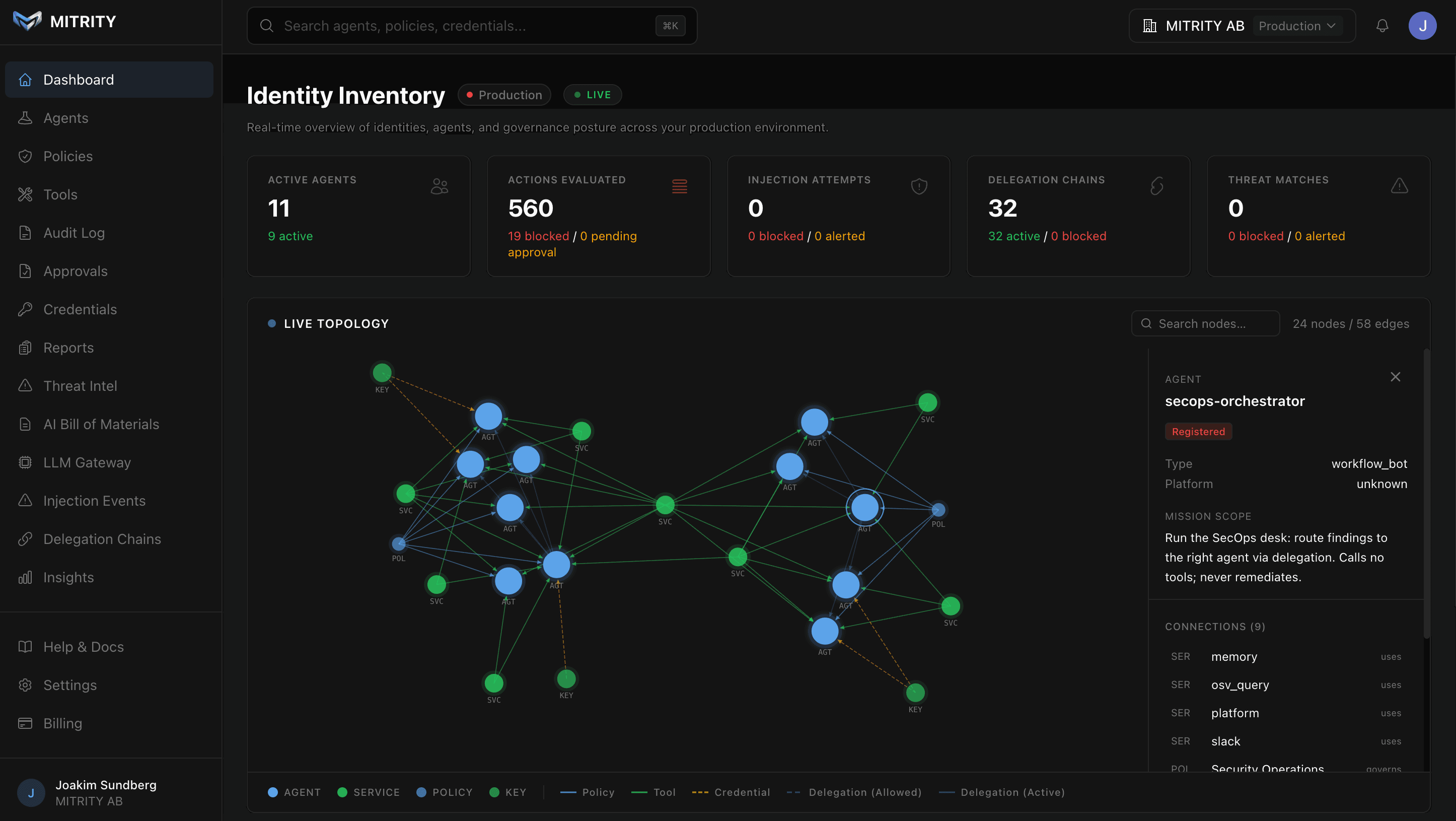The width and height of the screenshot is (1456, 821).
Task: Click the AI Bill of Materials icon
Action: coord(25,424)
